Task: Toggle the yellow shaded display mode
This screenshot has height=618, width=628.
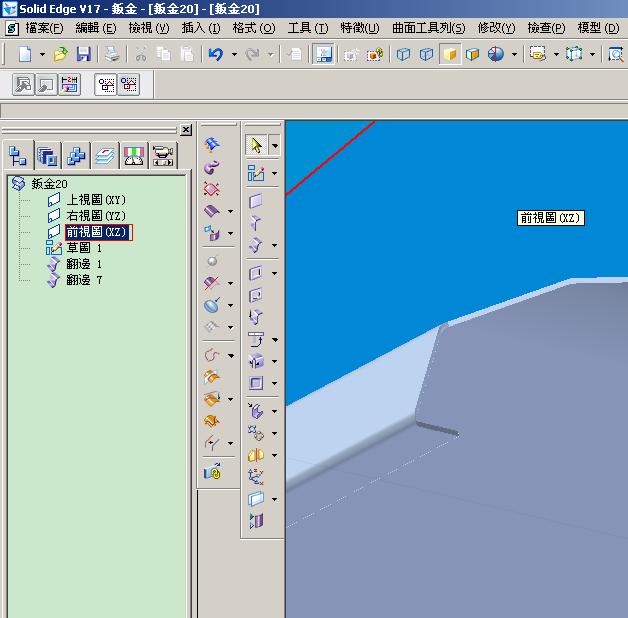Action: pyautogui.click(x=450, y=54)
